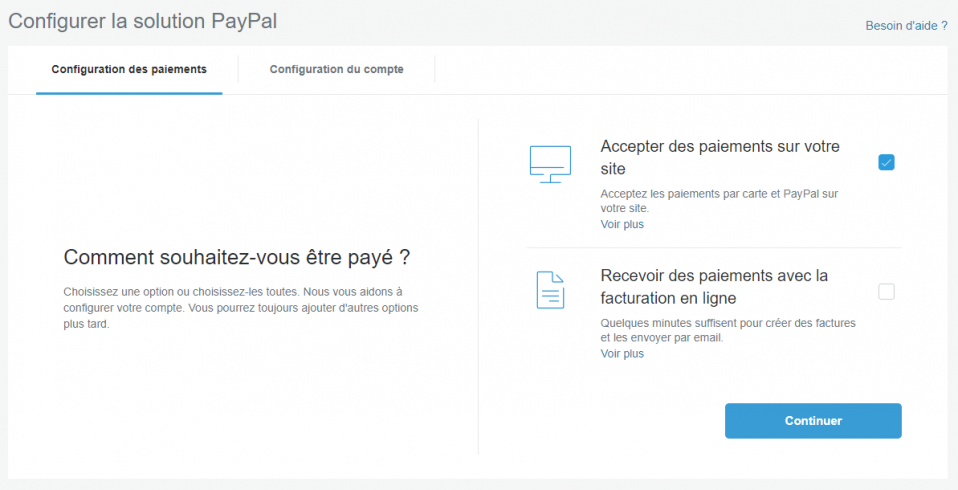Image resolution: width=958 pixels, height=490 pixels.
Task: Open the Besoin d'aide ? link
Action: [907, 26]
